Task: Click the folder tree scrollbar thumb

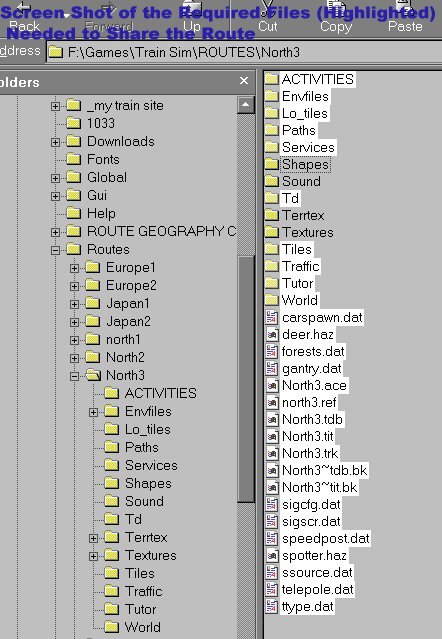Action: tap(246, 379)
